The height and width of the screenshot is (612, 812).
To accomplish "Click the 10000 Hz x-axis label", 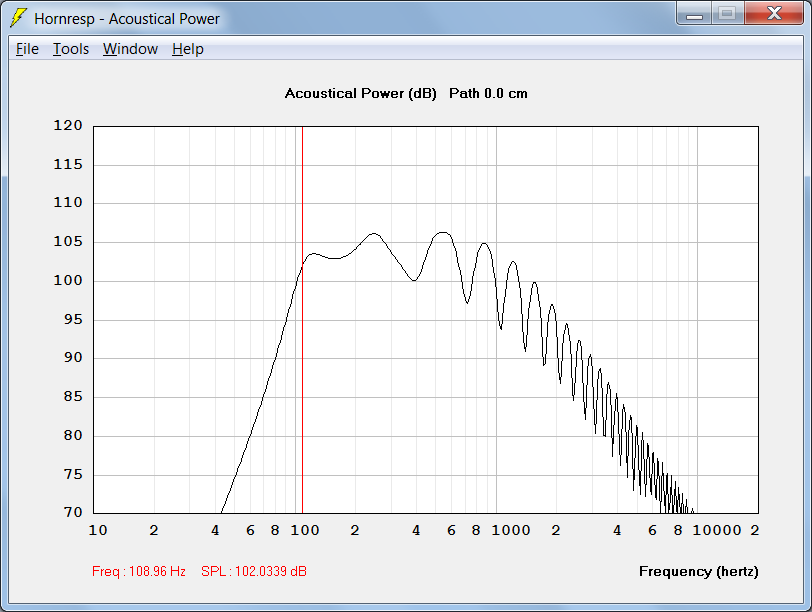I will 717,530.
